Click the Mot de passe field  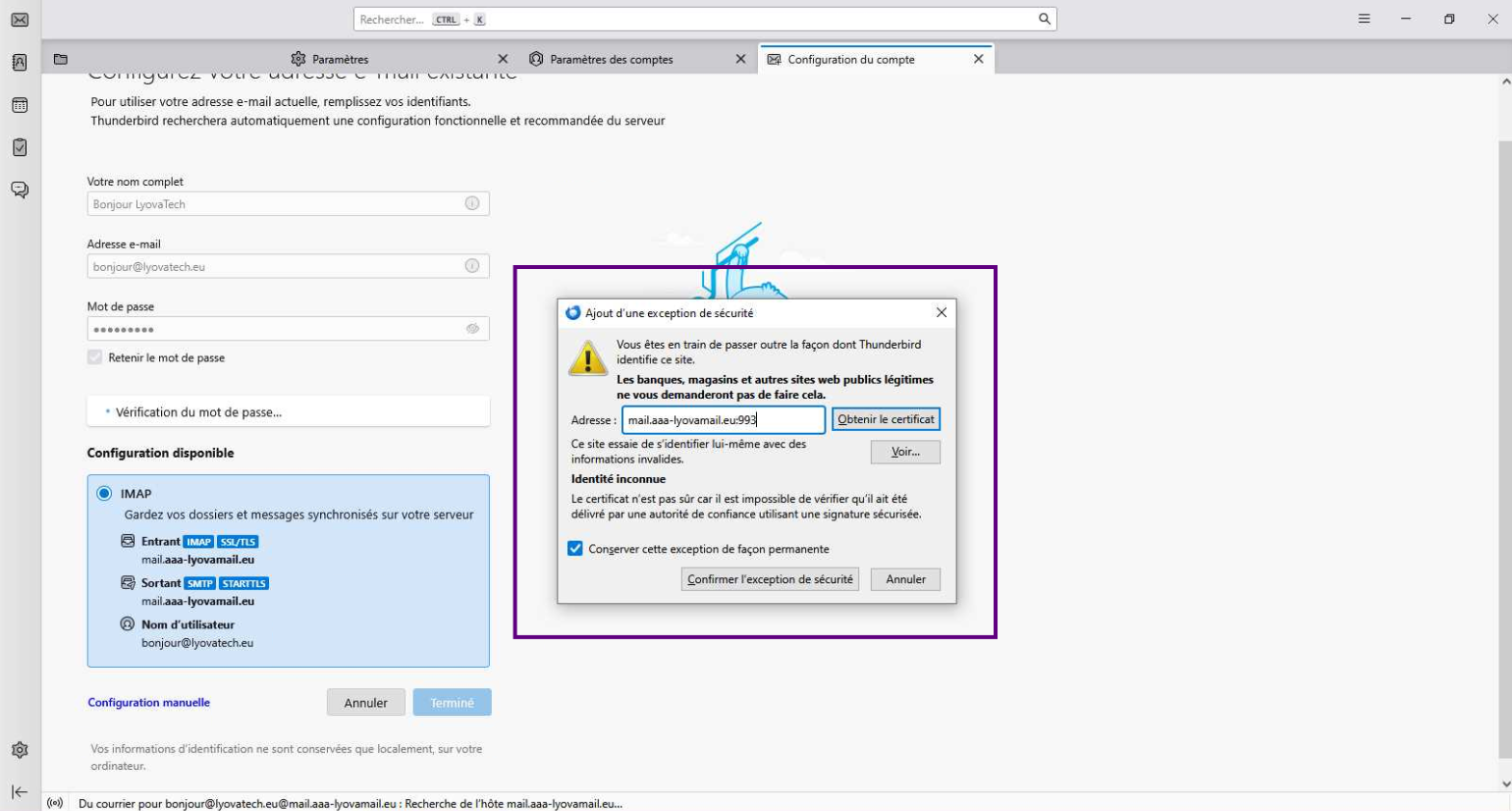tap(288, 329)
